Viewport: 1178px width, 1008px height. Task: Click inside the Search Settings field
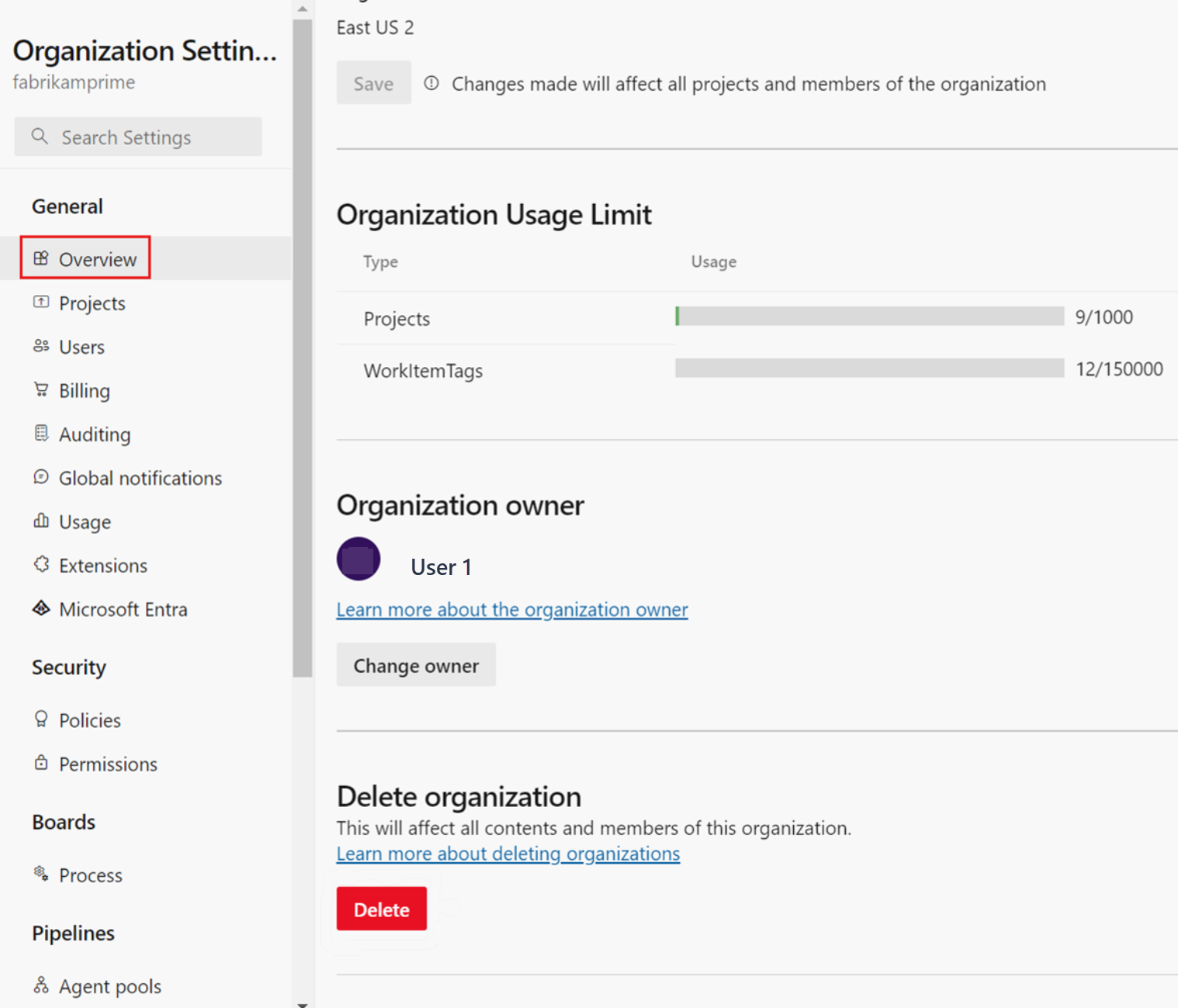point(137,137)
